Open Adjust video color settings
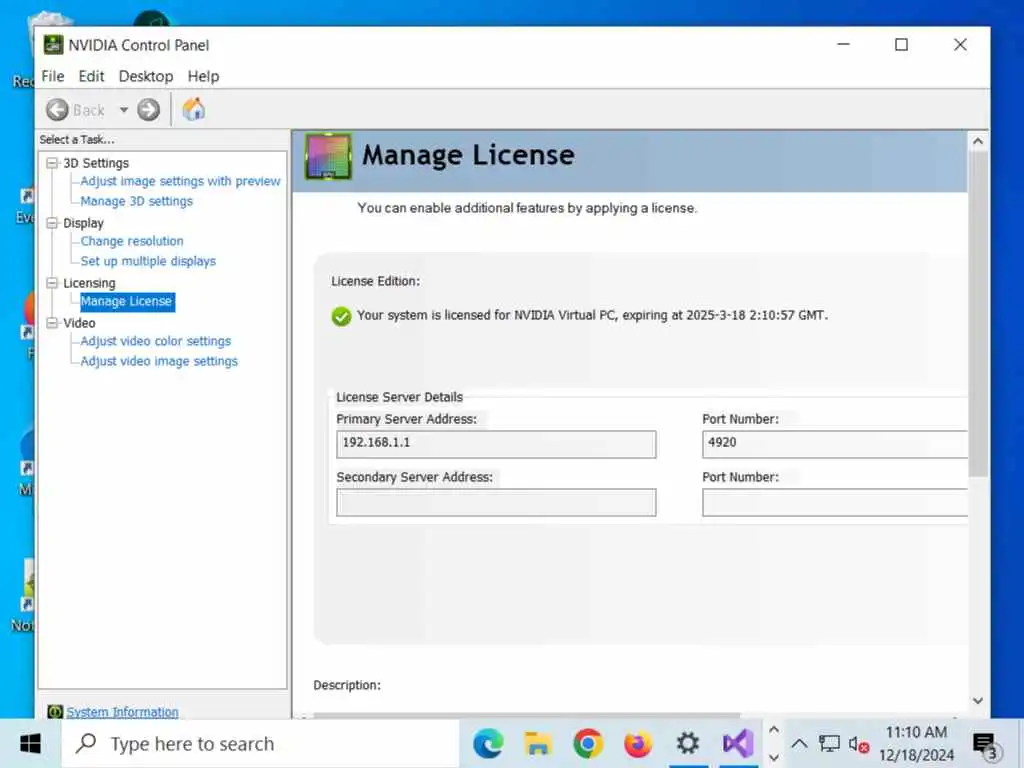Image resolution: width=1024 pixels, height=768 pixels. [x=155, y=341]
